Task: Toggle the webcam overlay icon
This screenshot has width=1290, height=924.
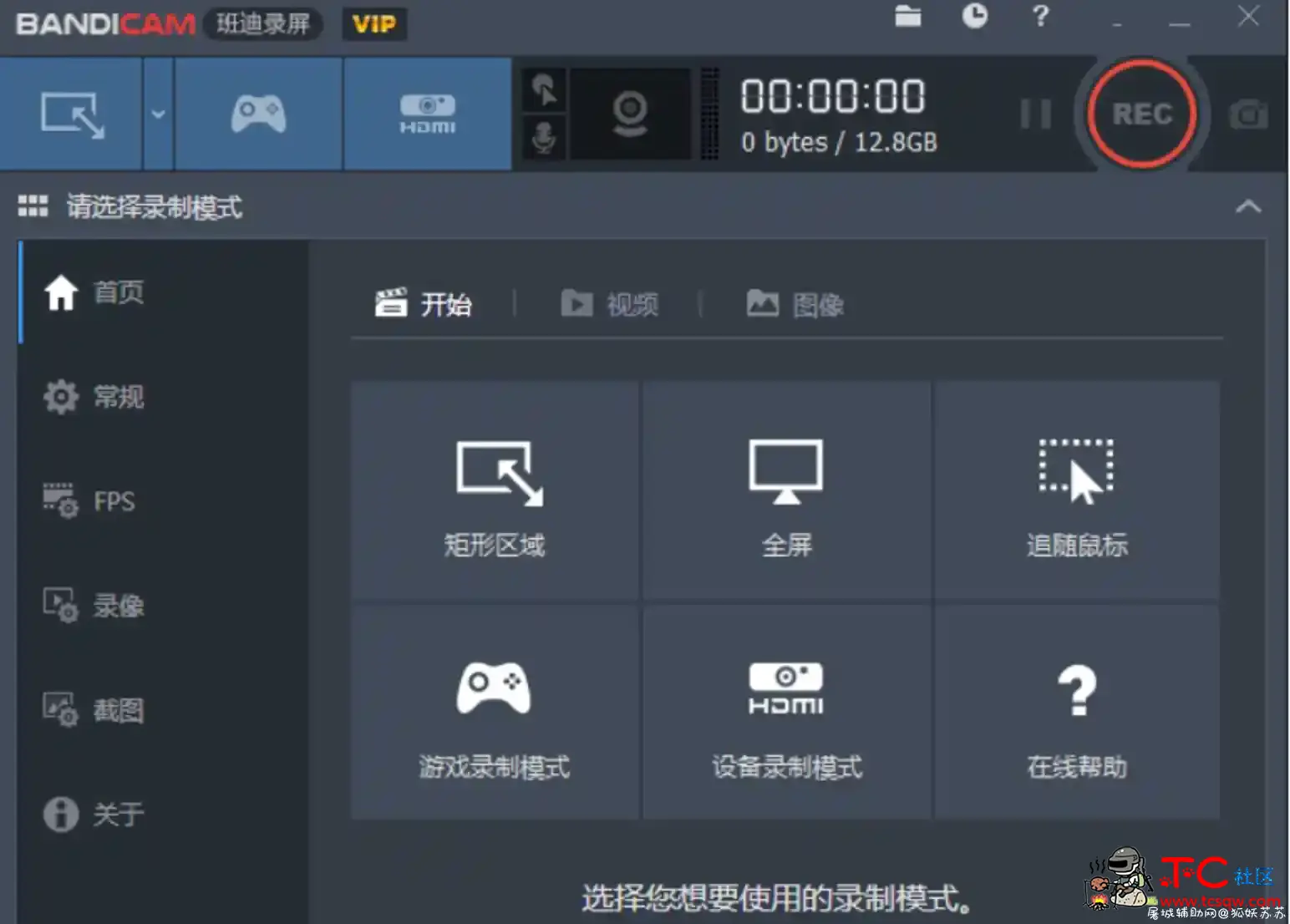Action: click(630, 114)
